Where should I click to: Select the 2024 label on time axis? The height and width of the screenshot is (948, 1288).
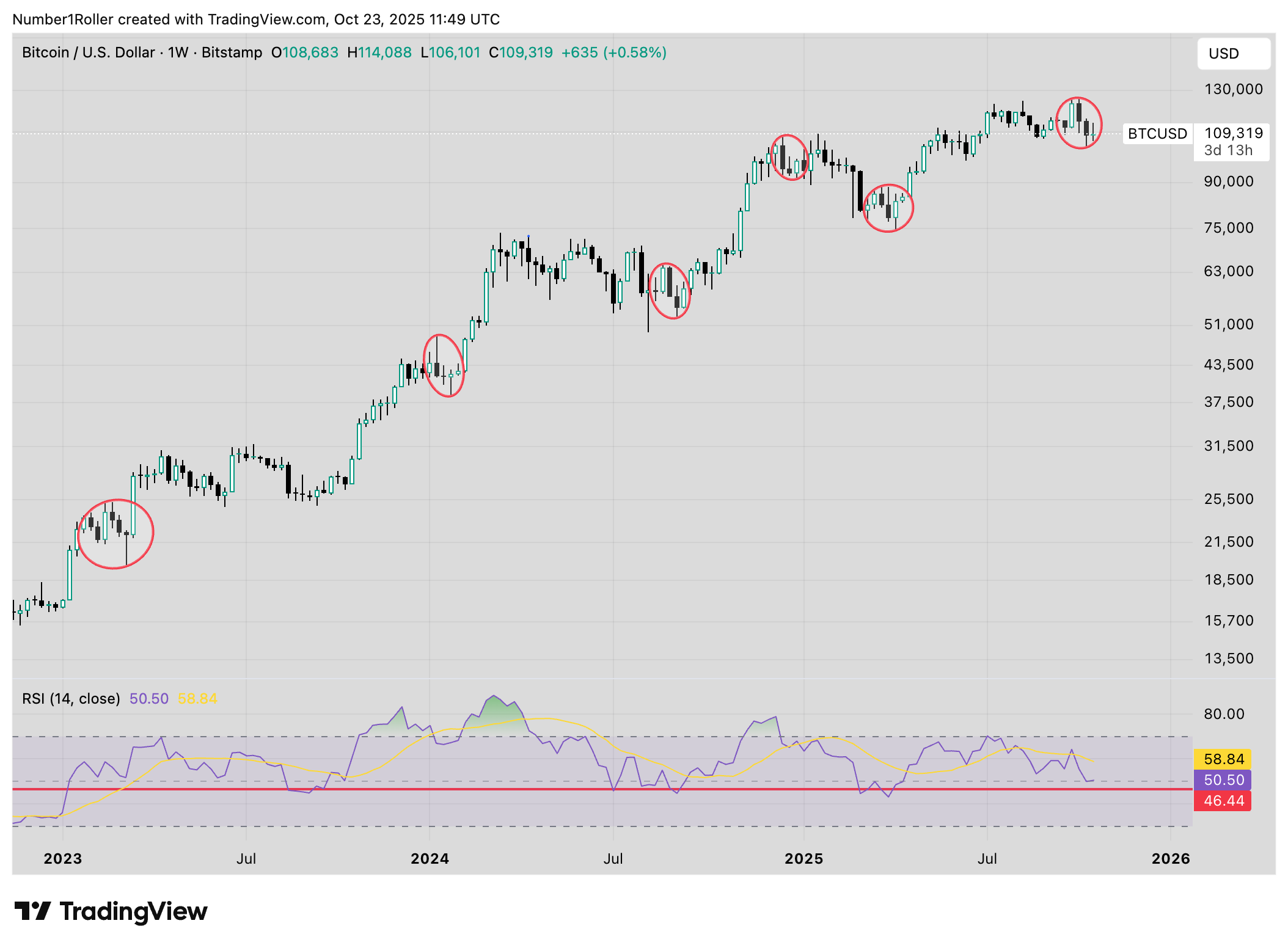pos(430,858)
